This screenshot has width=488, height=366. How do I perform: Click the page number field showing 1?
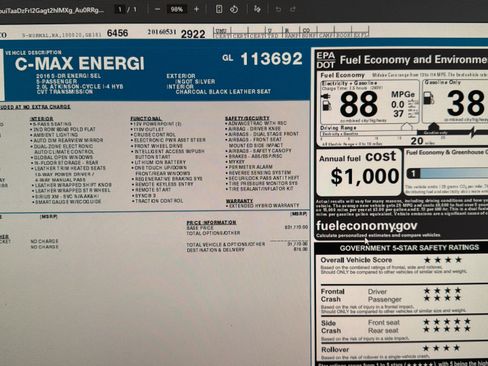point(119,9)
